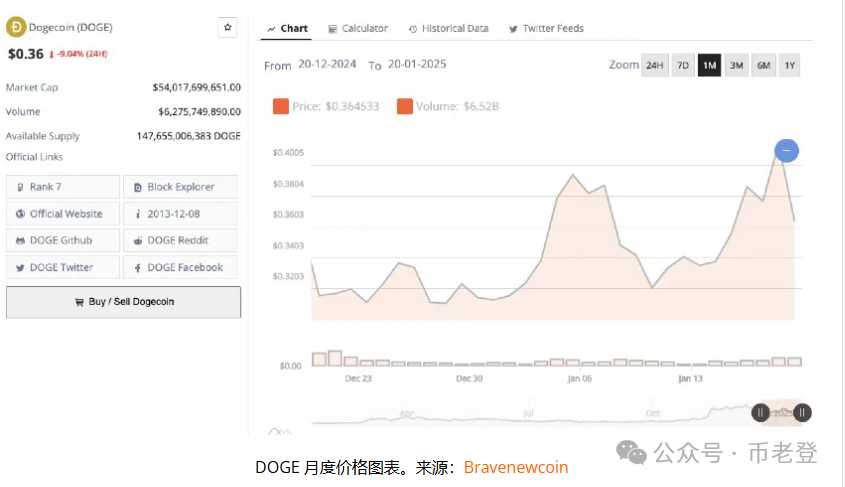Select the 1M zoom range
845x487 pixels.
[709, 65]
